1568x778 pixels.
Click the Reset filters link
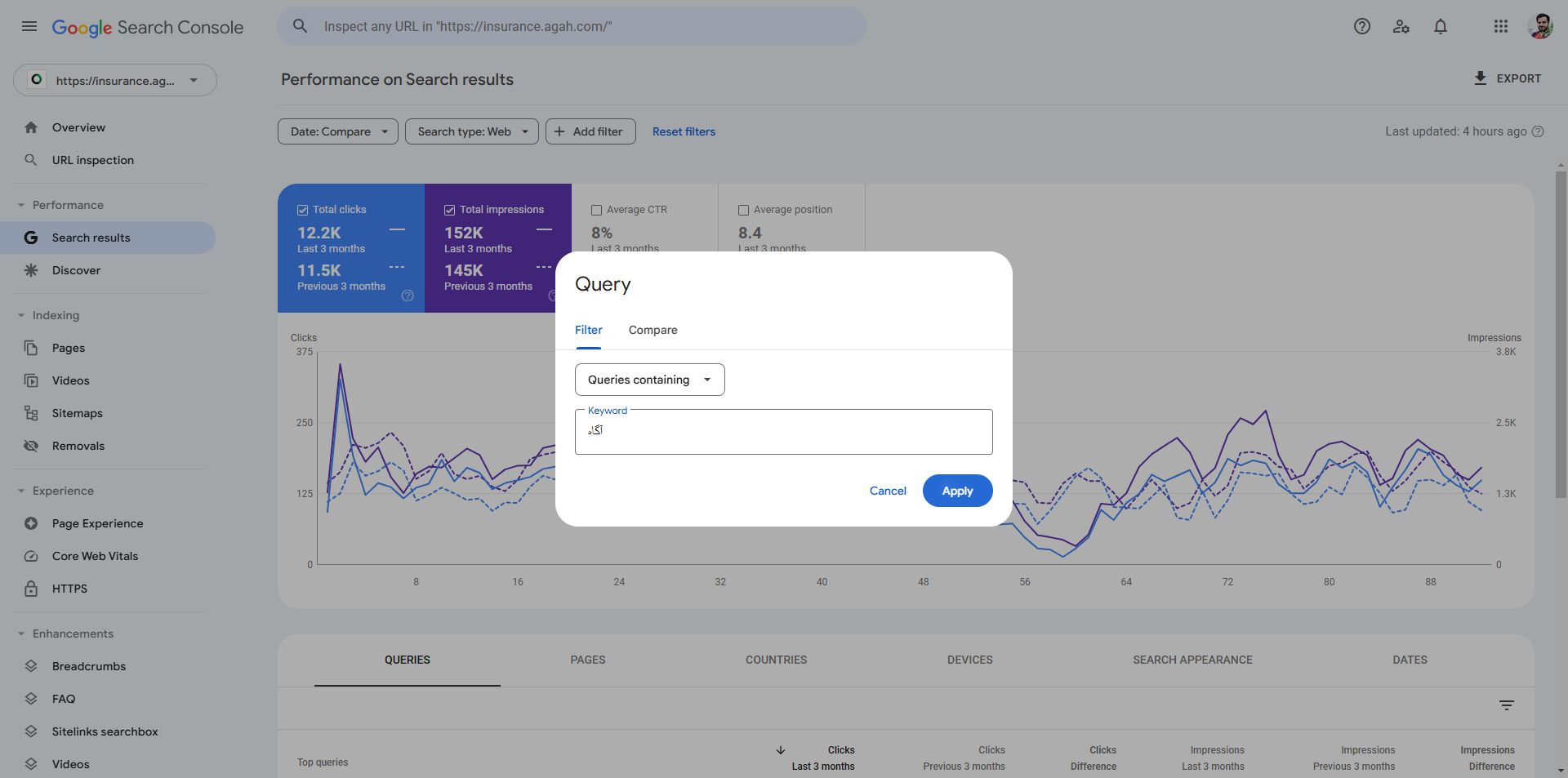[x=684, y=131]
